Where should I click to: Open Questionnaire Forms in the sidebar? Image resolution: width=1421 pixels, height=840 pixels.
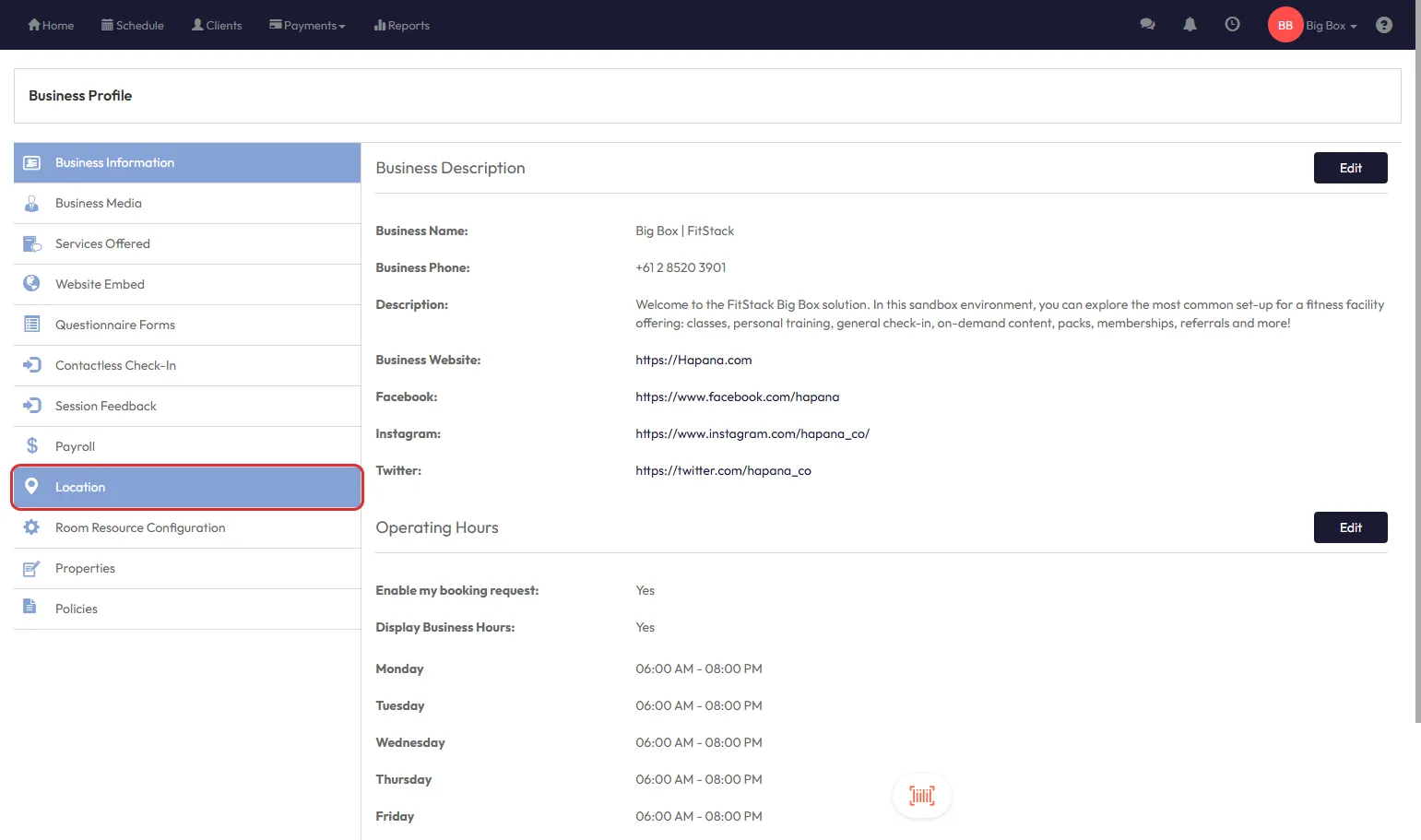coord(115,325)
